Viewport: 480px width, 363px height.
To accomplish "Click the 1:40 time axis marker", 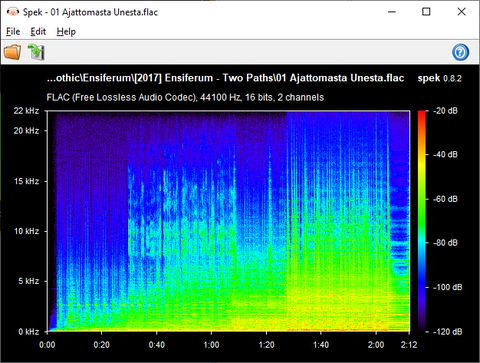I will tap(321, 345).
